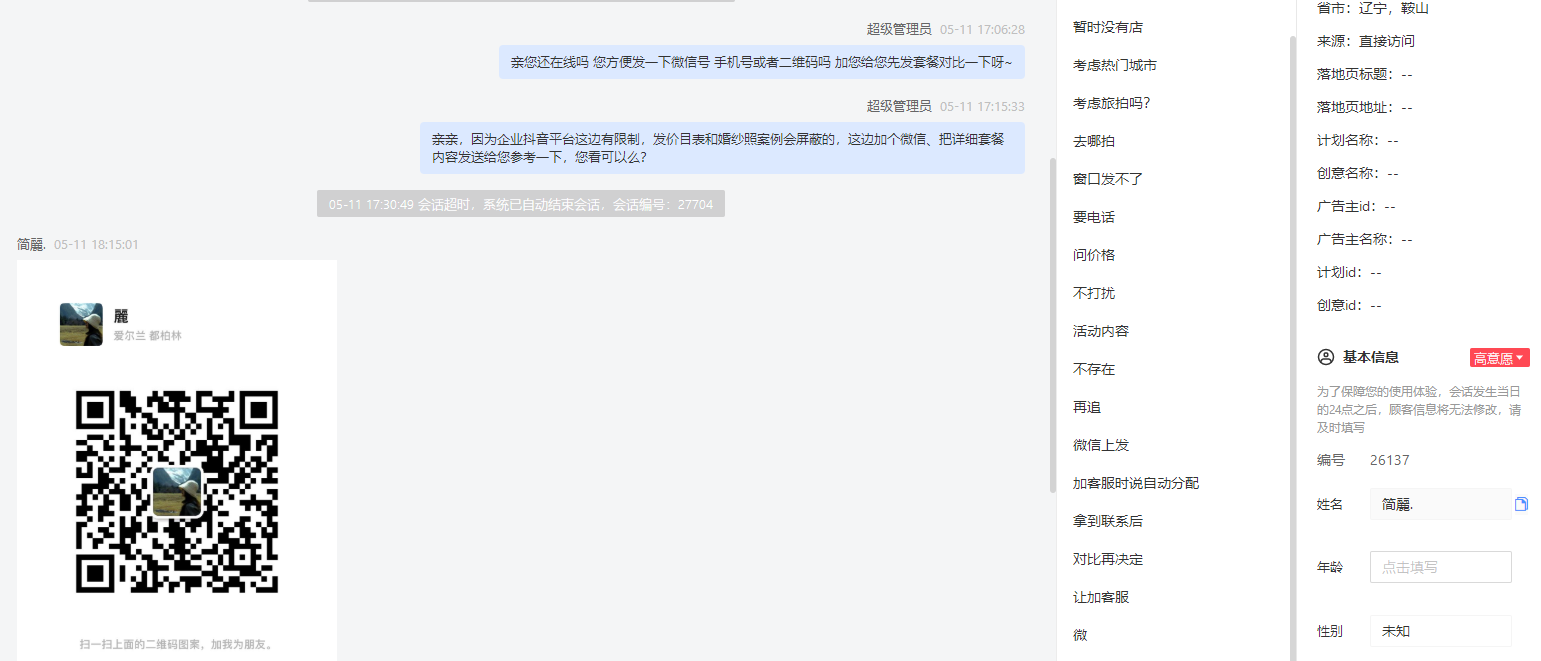This screenshot has width=1541, height=661.
Task: Click the 广告主id row
Action: pos(1356,206)
